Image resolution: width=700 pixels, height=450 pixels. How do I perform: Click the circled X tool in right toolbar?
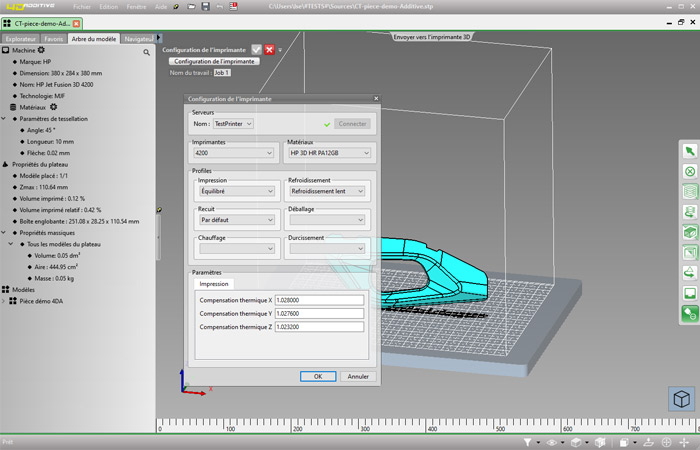click(690, 171)
